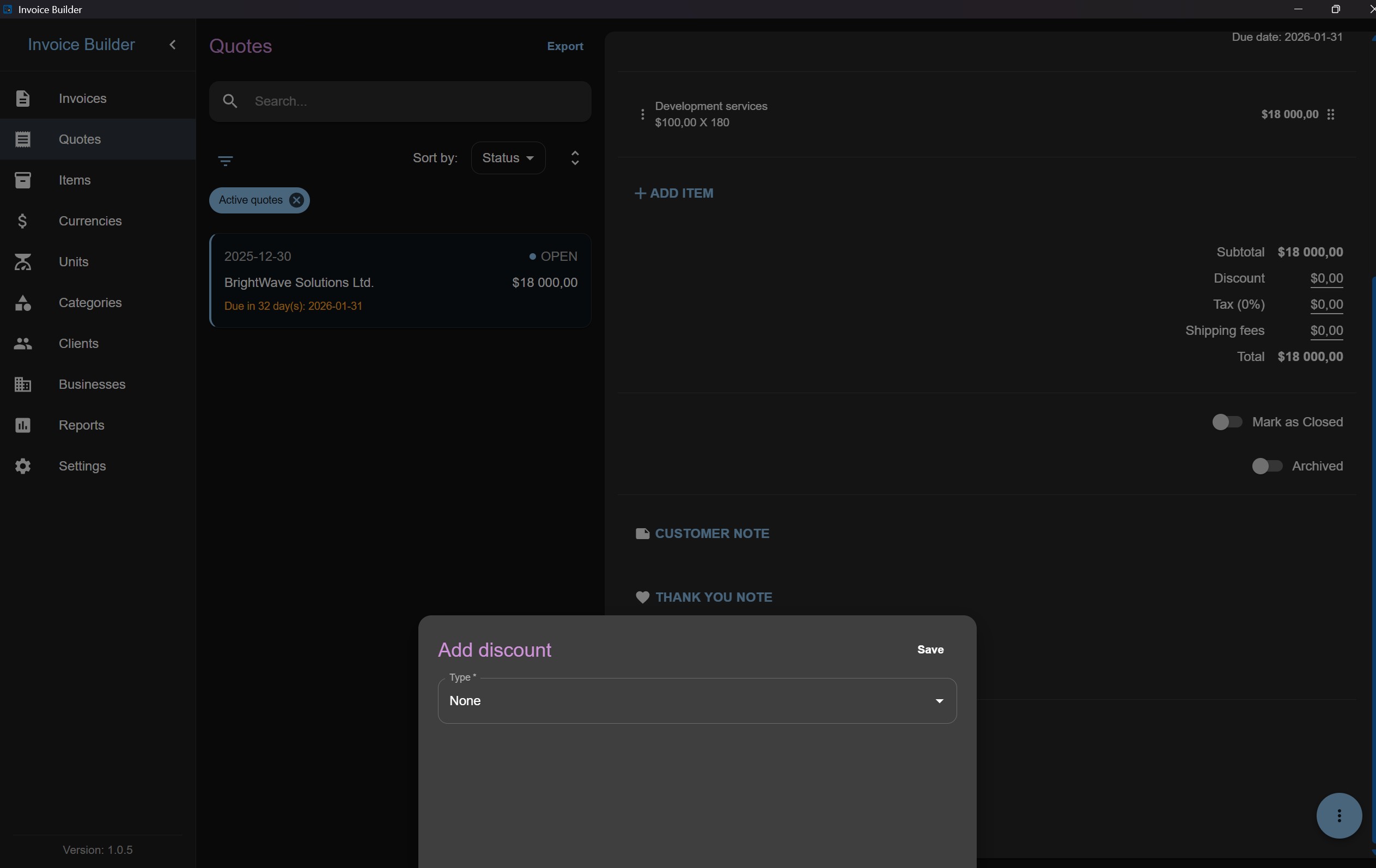Click the Settings gear icon

(x=22, y=466)
